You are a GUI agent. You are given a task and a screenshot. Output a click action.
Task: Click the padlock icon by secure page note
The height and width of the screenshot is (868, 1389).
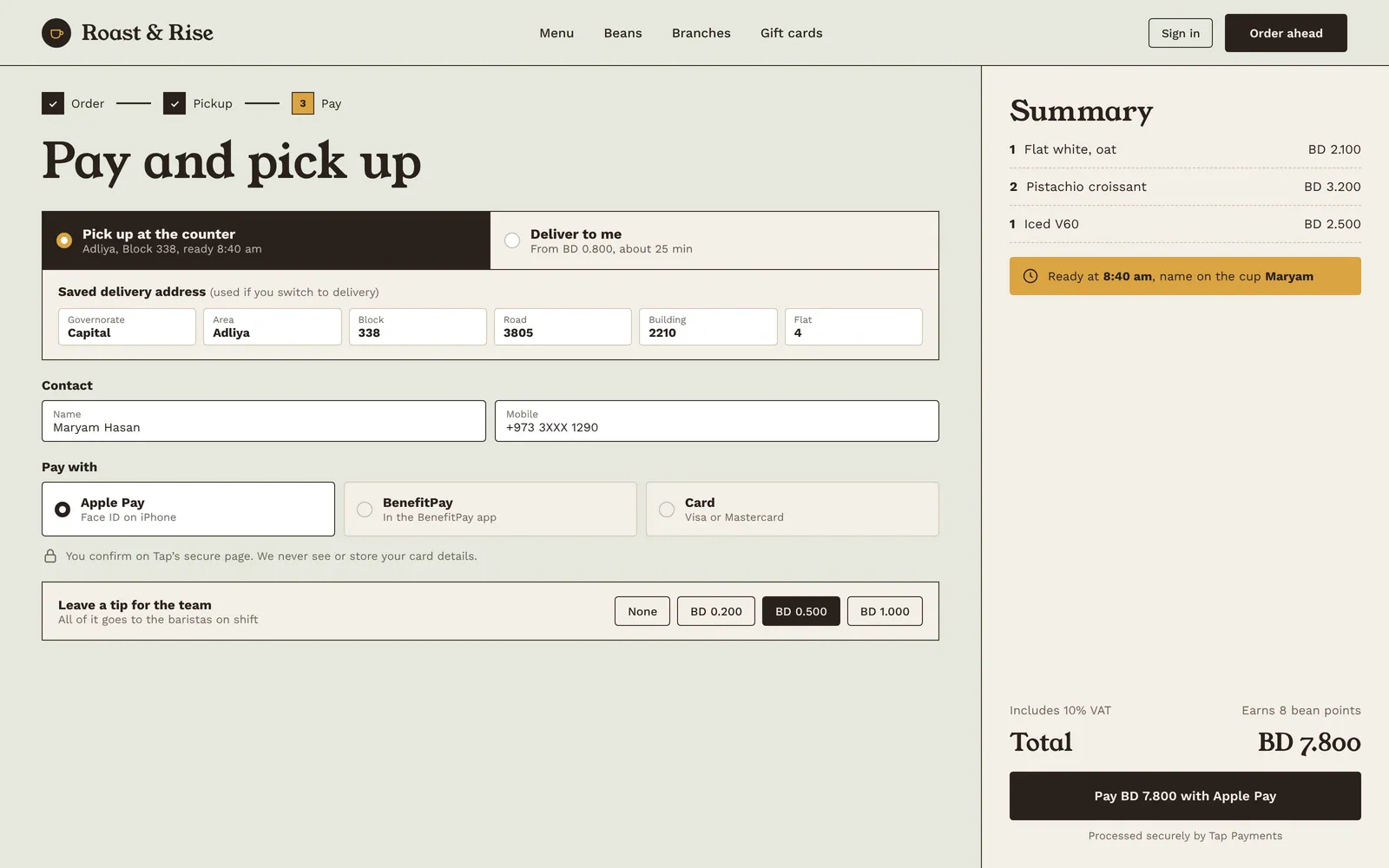click(50, 556)
